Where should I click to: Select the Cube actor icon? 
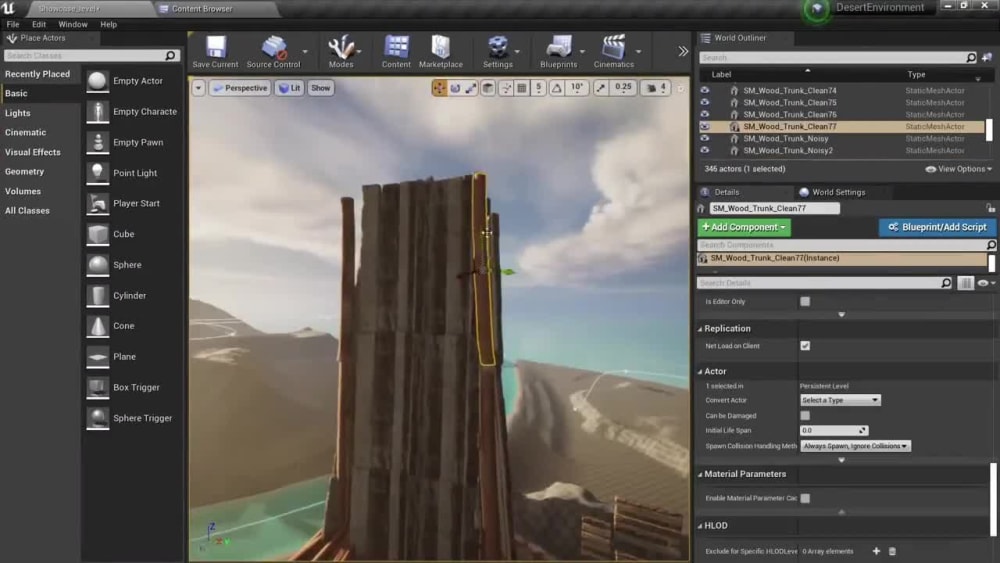98,234
